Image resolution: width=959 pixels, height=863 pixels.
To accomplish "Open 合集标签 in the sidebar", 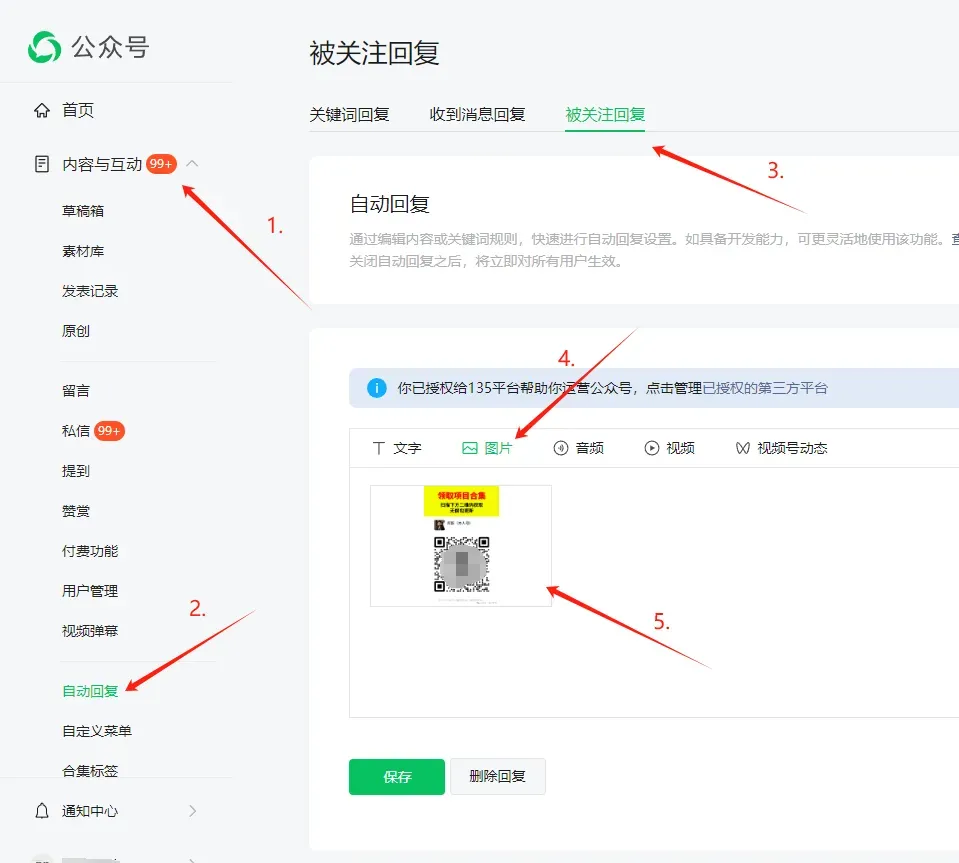I will click(90, 771).
